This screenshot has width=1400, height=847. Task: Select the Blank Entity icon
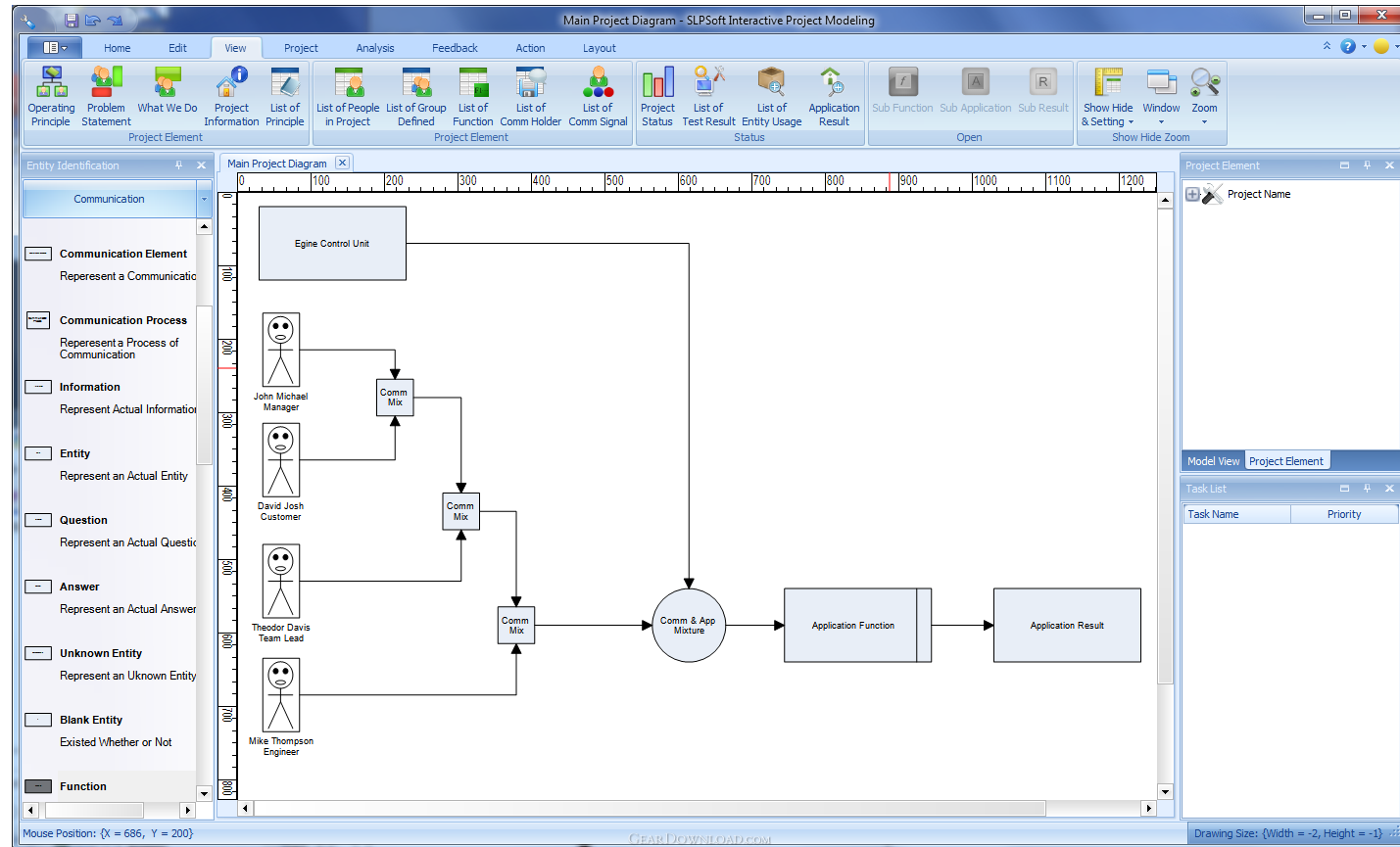click(38, 720)
